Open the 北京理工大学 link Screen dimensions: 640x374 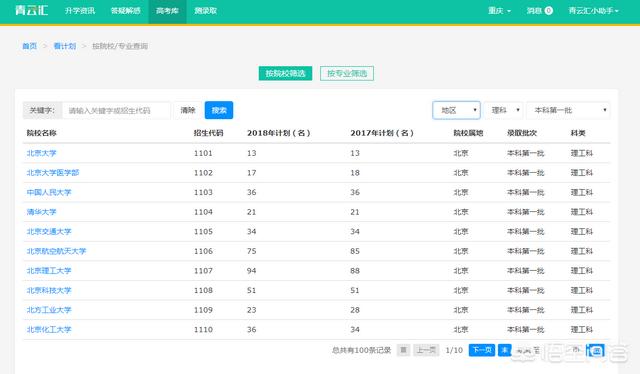coord(49,271)
